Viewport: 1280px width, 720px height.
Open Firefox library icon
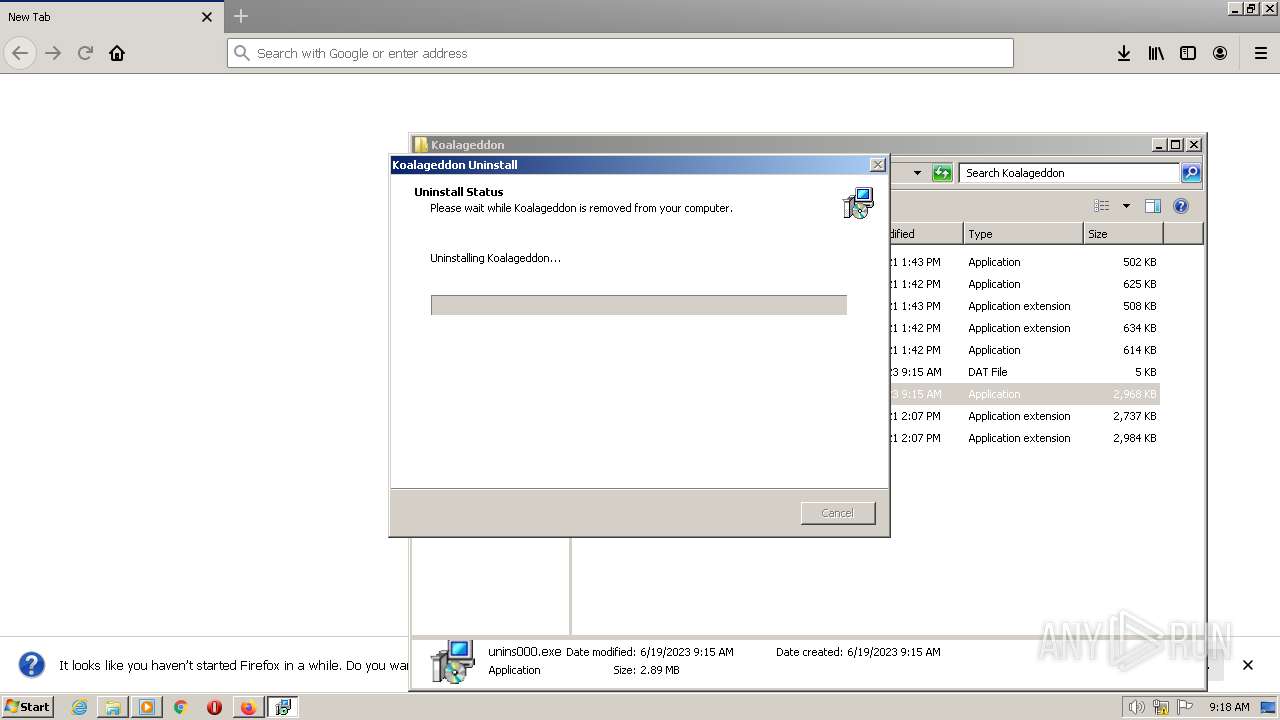[x=1156, y=53]
